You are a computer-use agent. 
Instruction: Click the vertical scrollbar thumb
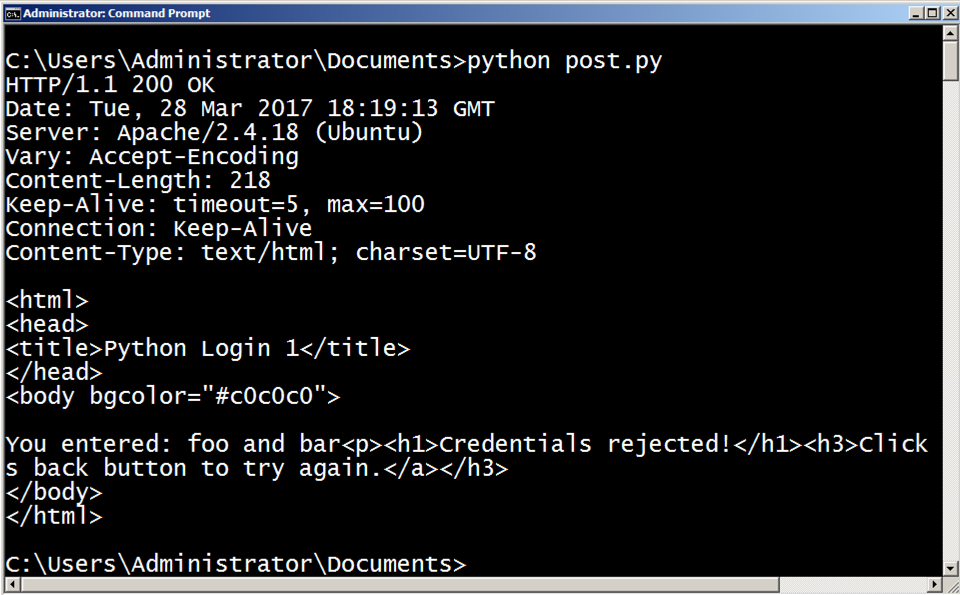click(x=951, y=62)
